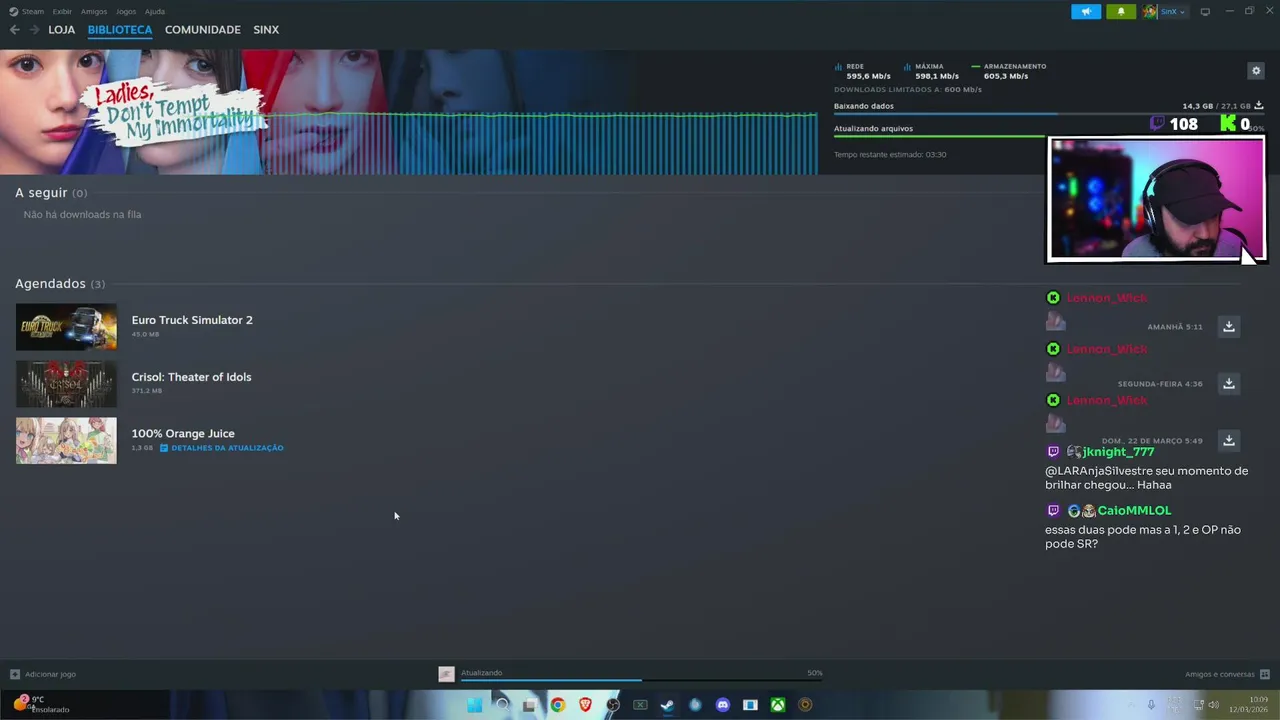This screenshot has height=720, width=1280.
Task: Click the Agendados section header
Action: [60, 283]
